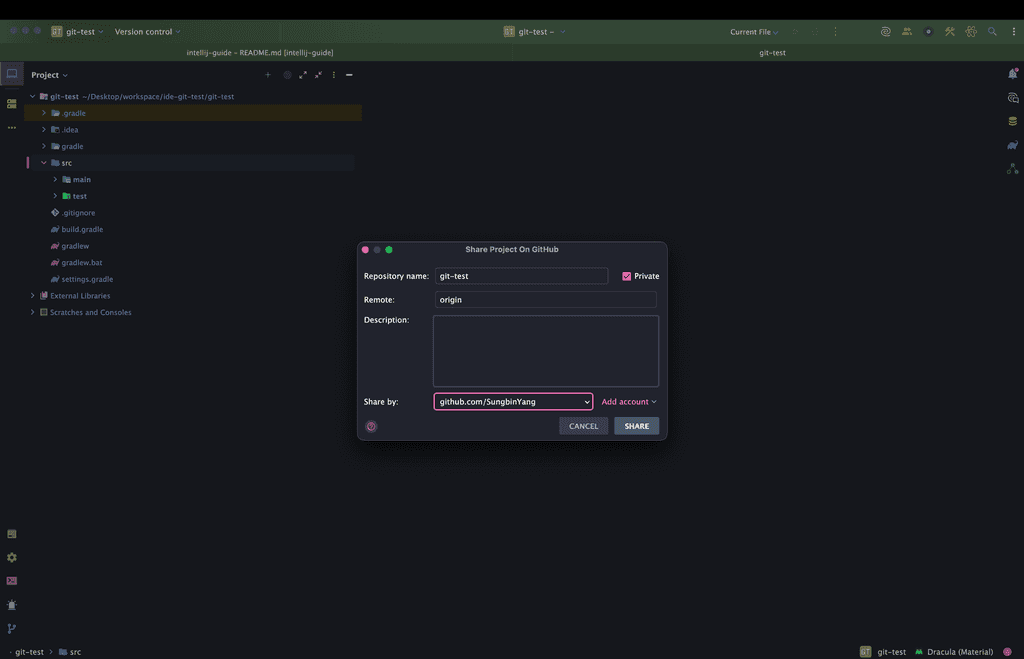Screen dimensions: 1024x659
Task: Open the Share by account dropdown
Action: 513,402
